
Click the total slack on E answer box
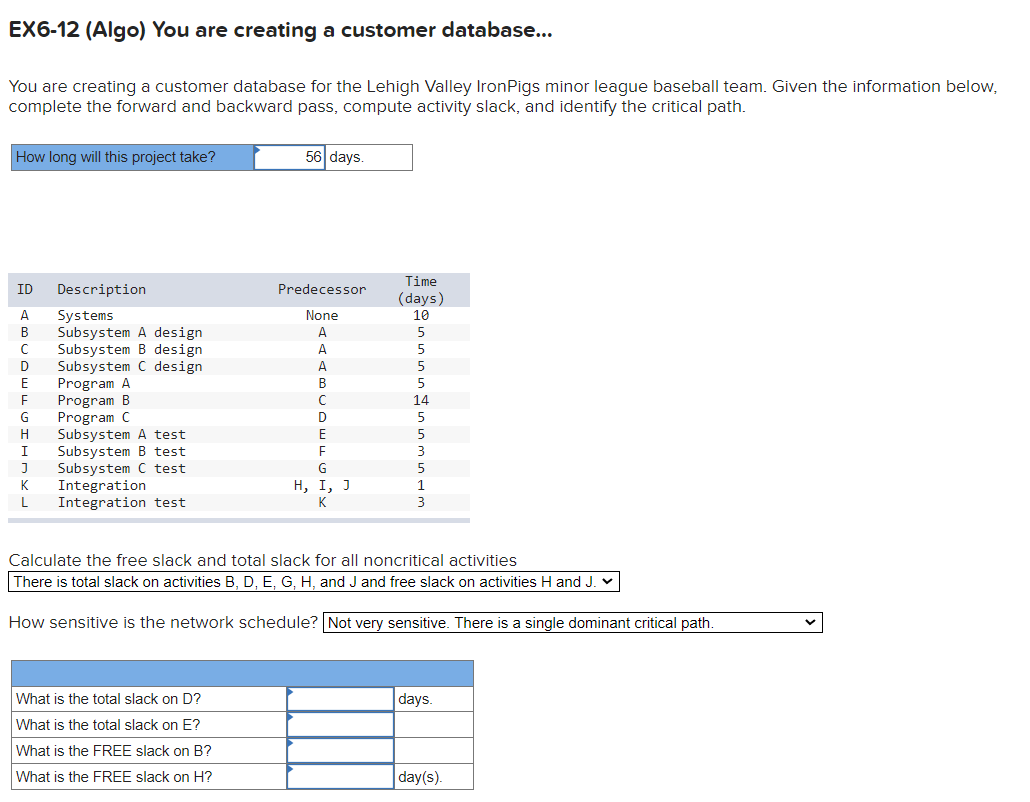pyautogui.click(x=340, y=724)
